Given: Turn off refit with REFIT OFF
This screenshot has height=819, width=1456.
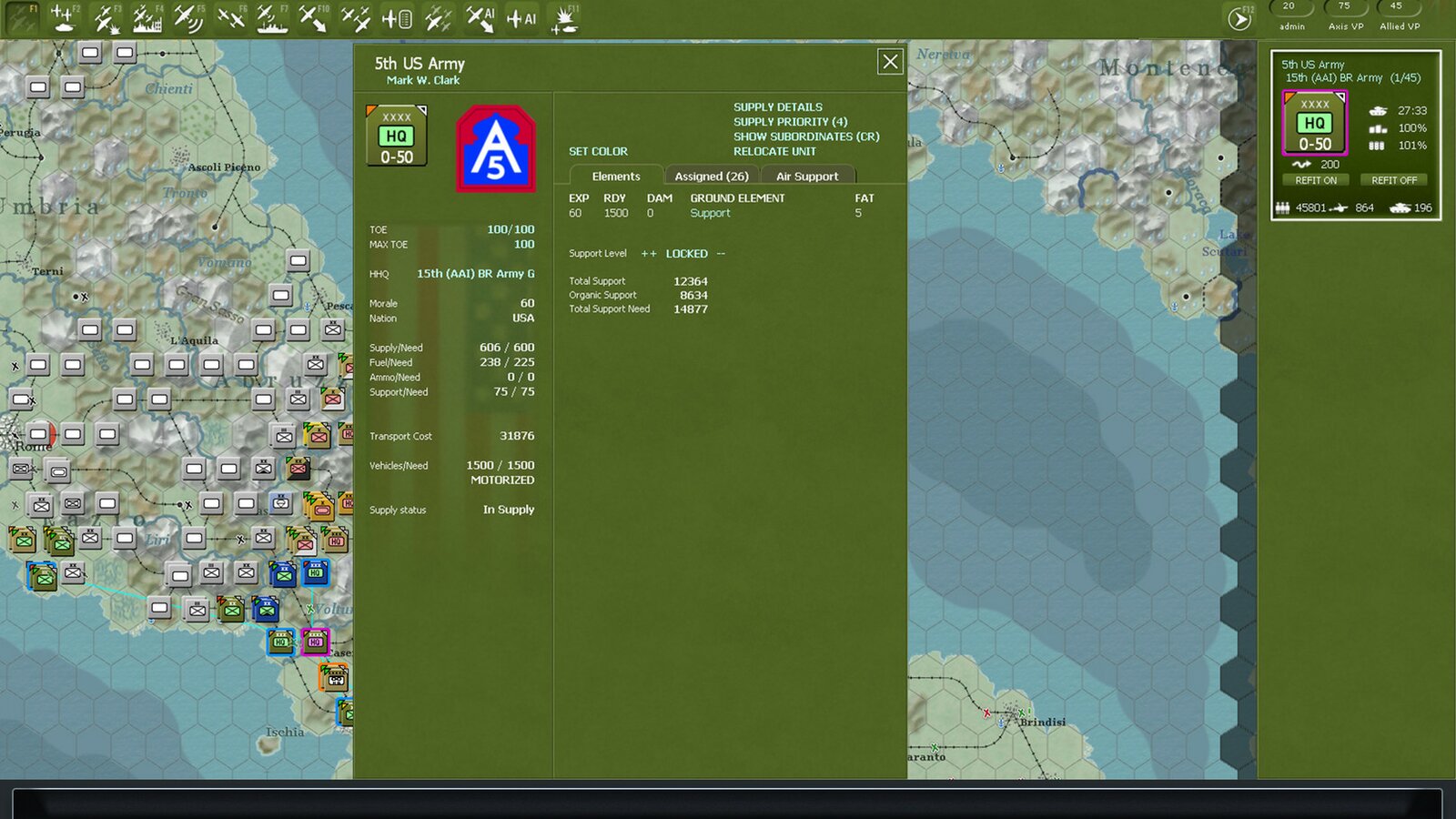Looking at the screenshot, I should [1394, 180].
